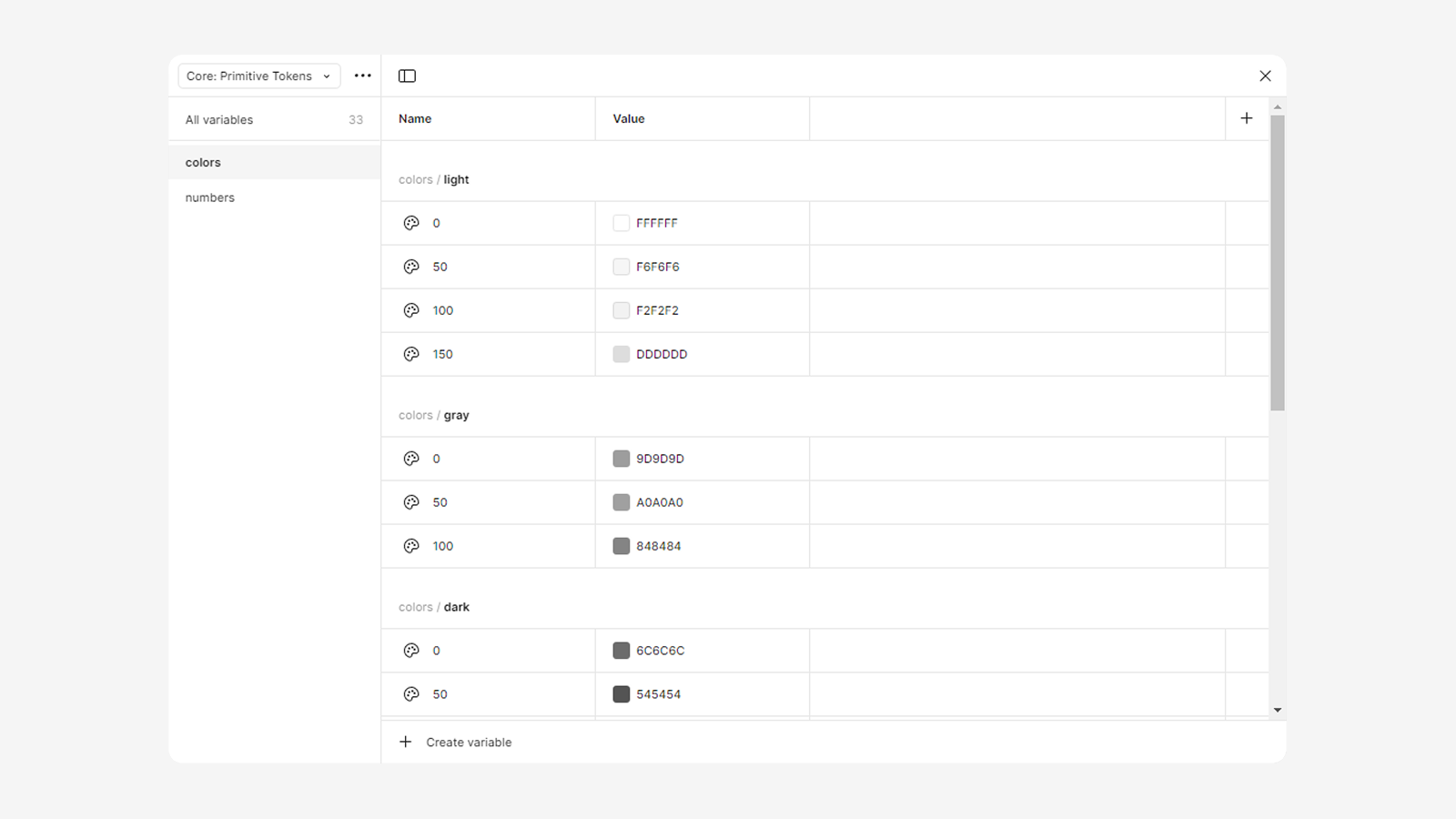Click palette icon of gray 50 variable
Image resolution: width=1456 pixels, height=819 pixels.
point(411,502)
